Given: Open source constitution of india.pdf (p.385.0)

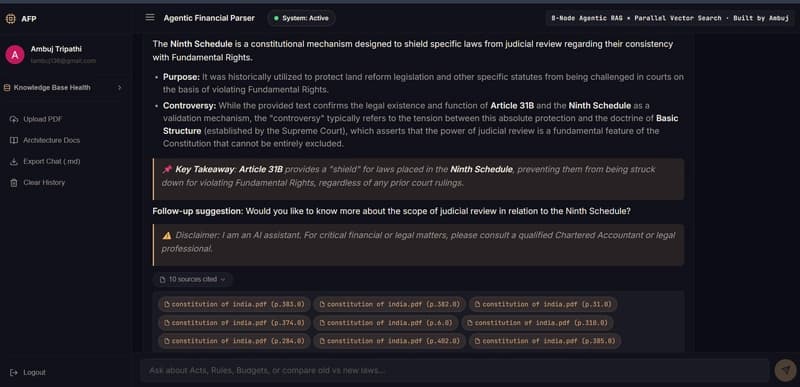Looking at the screenshot, I should (x=545, y=341).
